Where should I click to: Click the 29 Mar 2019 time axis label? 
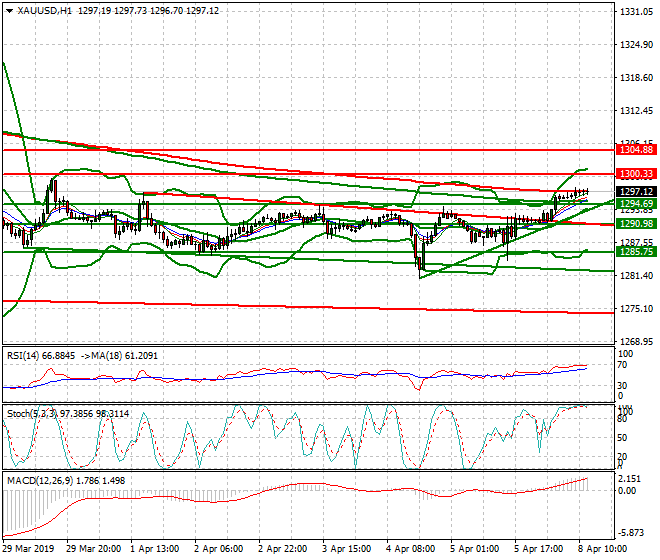point(28,549)
